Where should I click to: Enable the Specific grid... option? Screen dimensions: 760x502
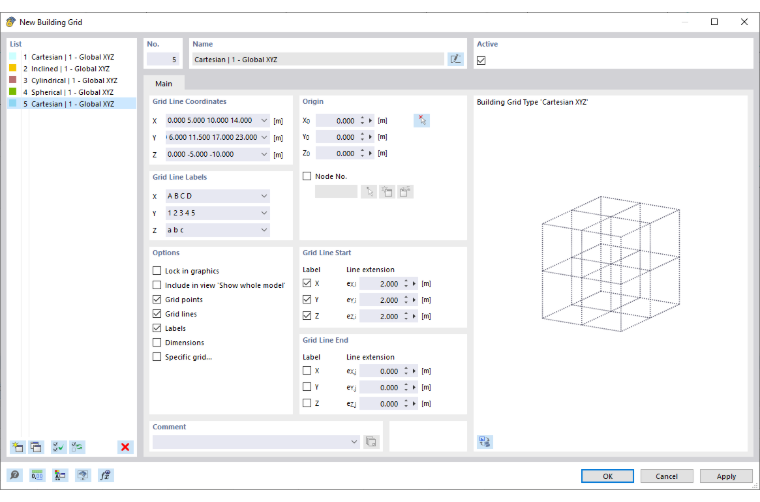[x=157, y=357]
